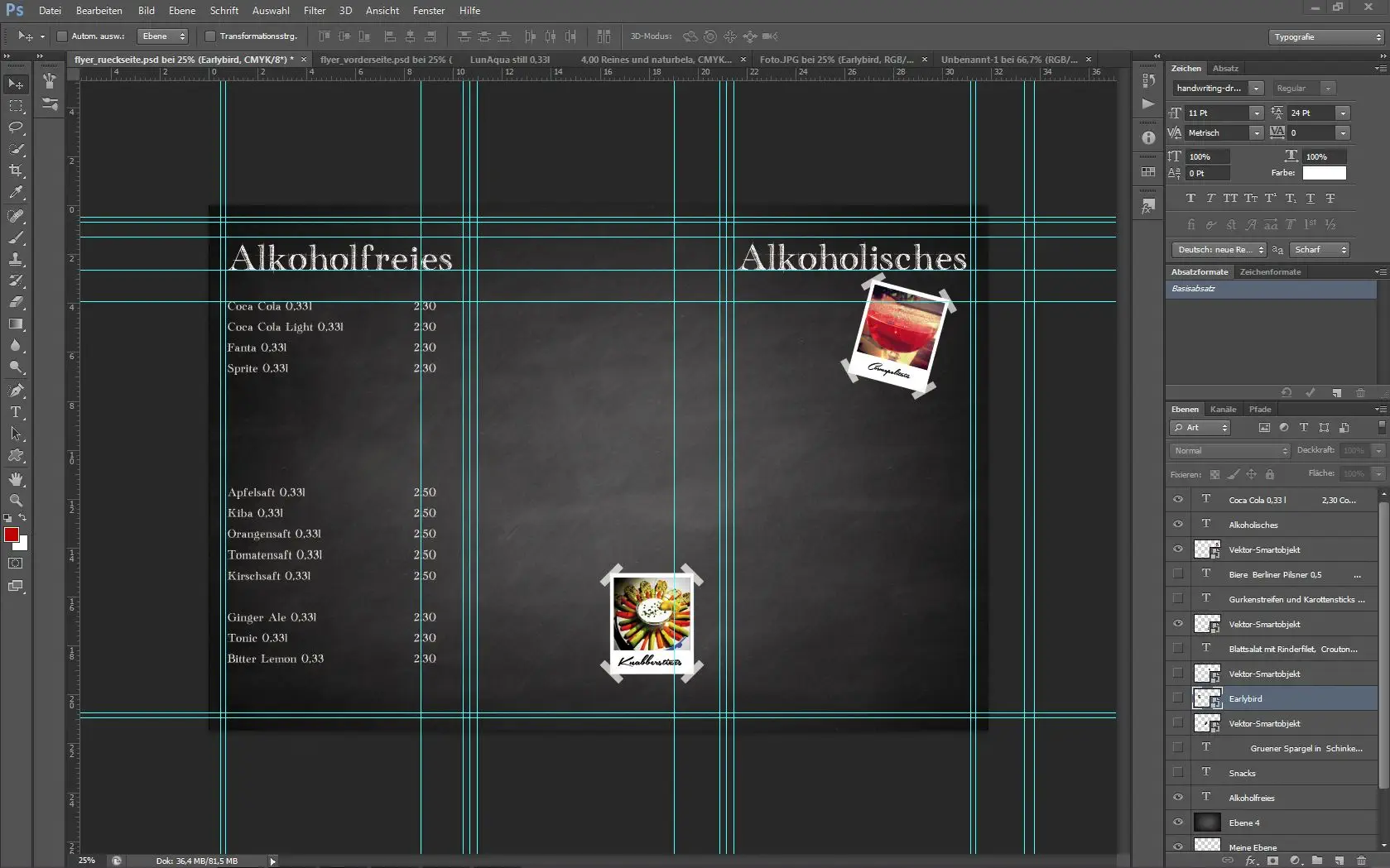The height and width of the screenshot is (868, 1390).
Task: Select the Pen tool
Action: 16,391
